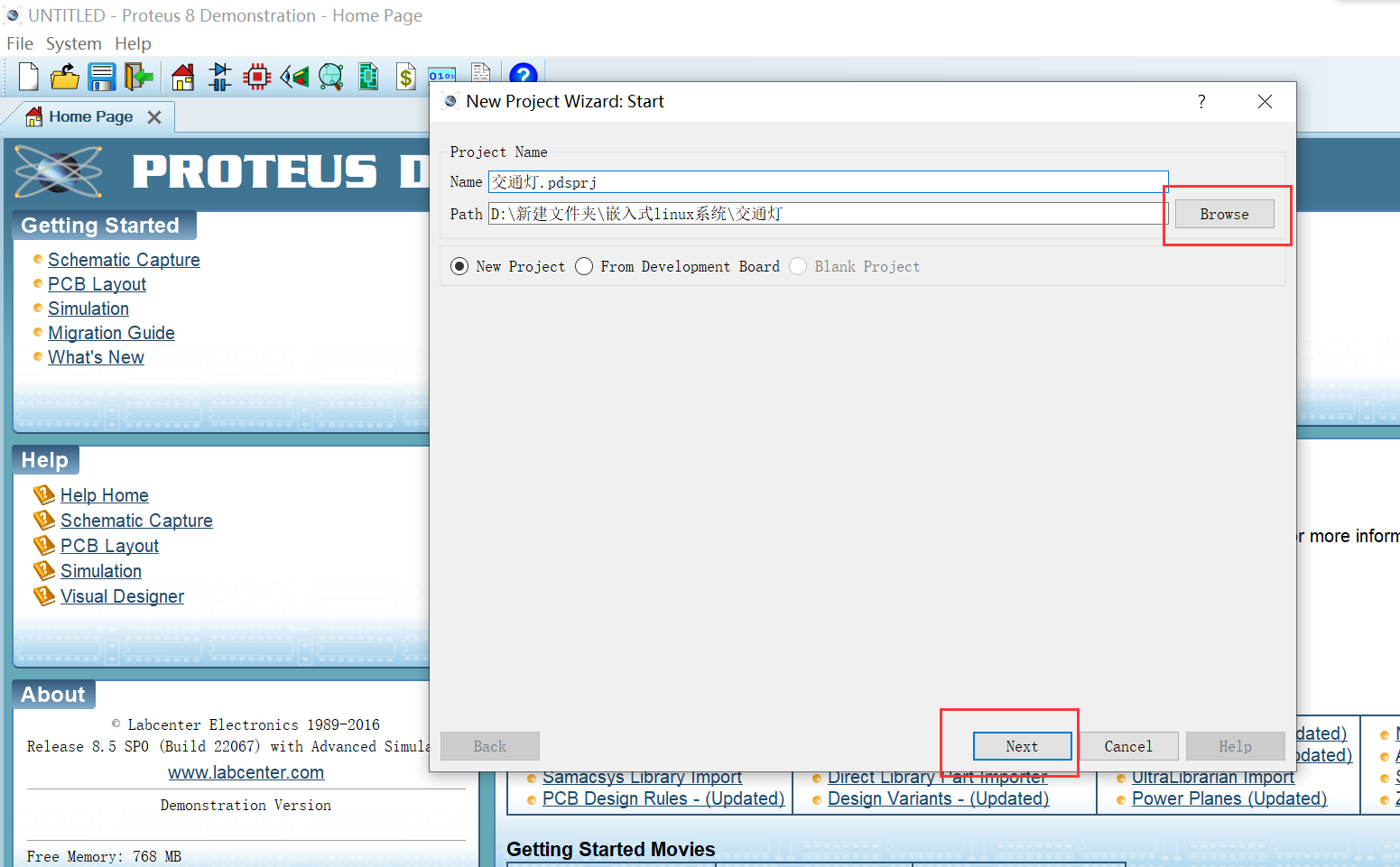The height and width of the screenshot is (867, 1400).
Task: Open Source Code binary icon
Action: point(441,76)
